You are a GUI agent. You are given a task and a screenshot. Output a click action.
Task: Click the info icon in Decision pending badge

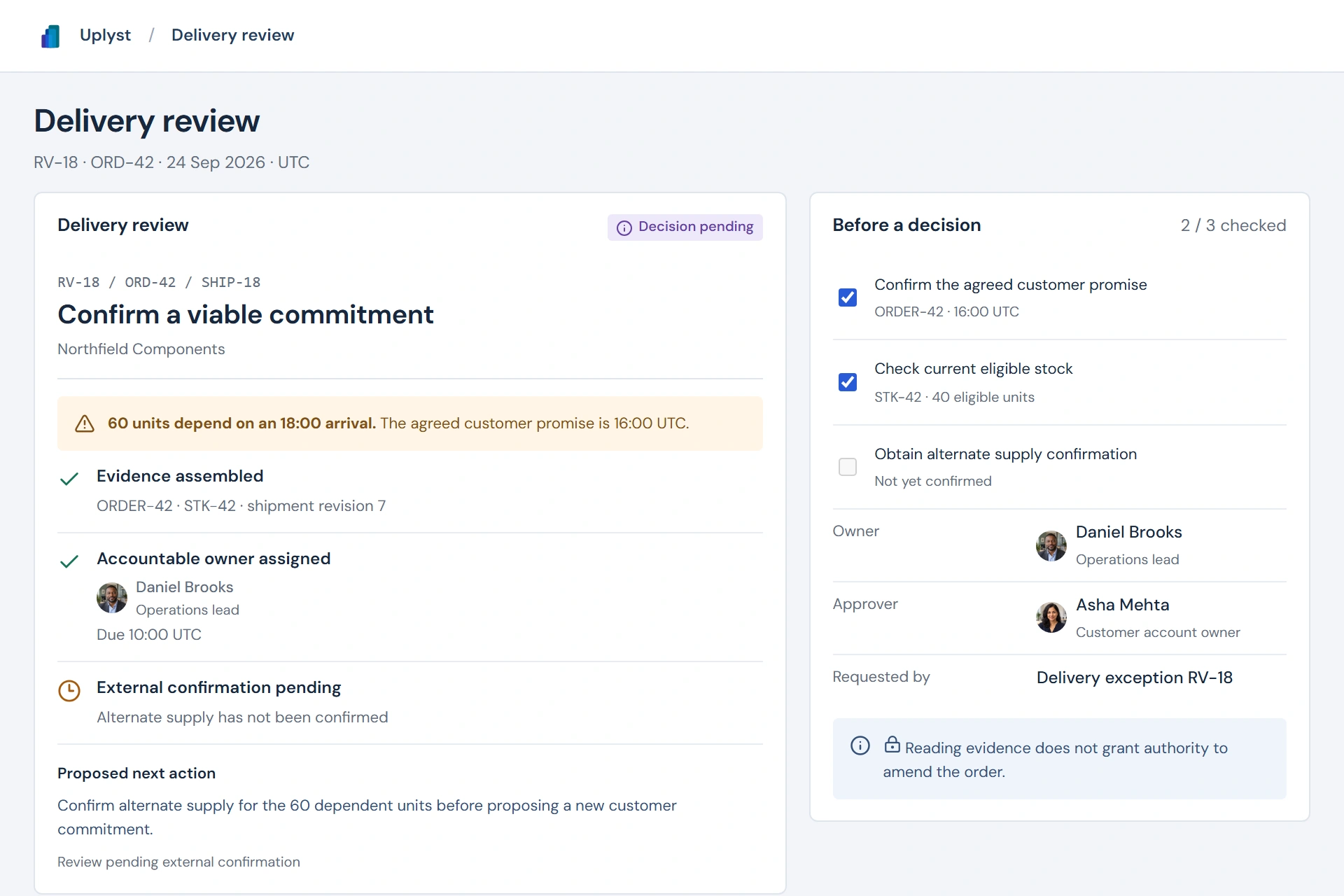click(x=624, y=227)
